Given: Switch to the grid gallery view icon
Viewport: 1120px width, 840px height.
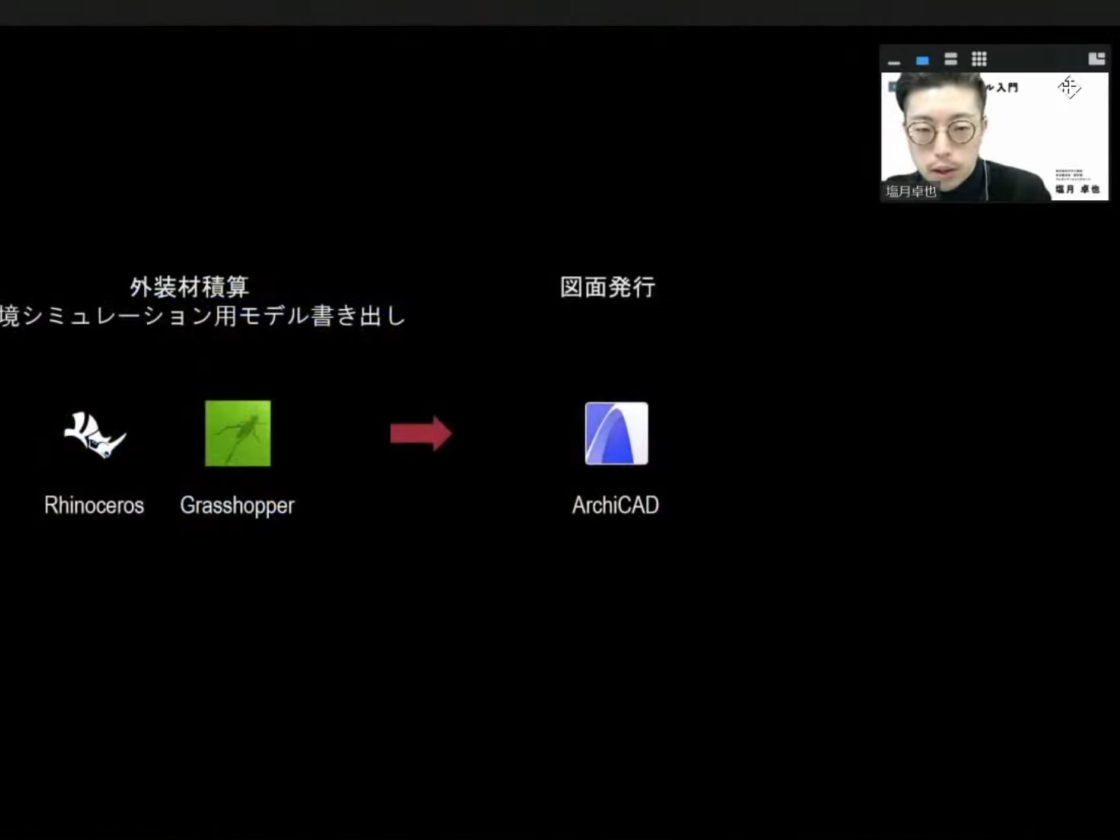Looking at the screenshot, I should (x=979, y=59).
